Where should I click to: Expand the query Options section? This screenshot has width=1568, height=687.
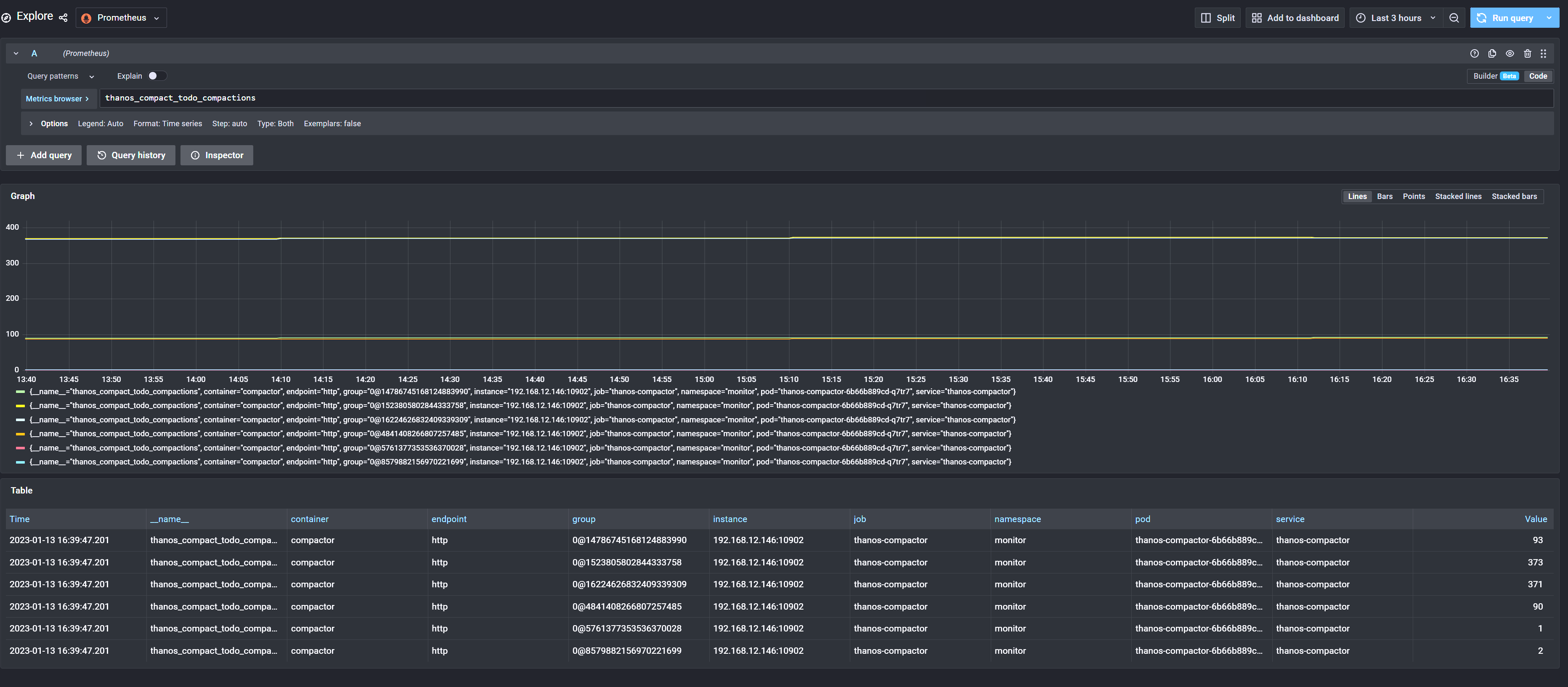(x=49, y=123)
